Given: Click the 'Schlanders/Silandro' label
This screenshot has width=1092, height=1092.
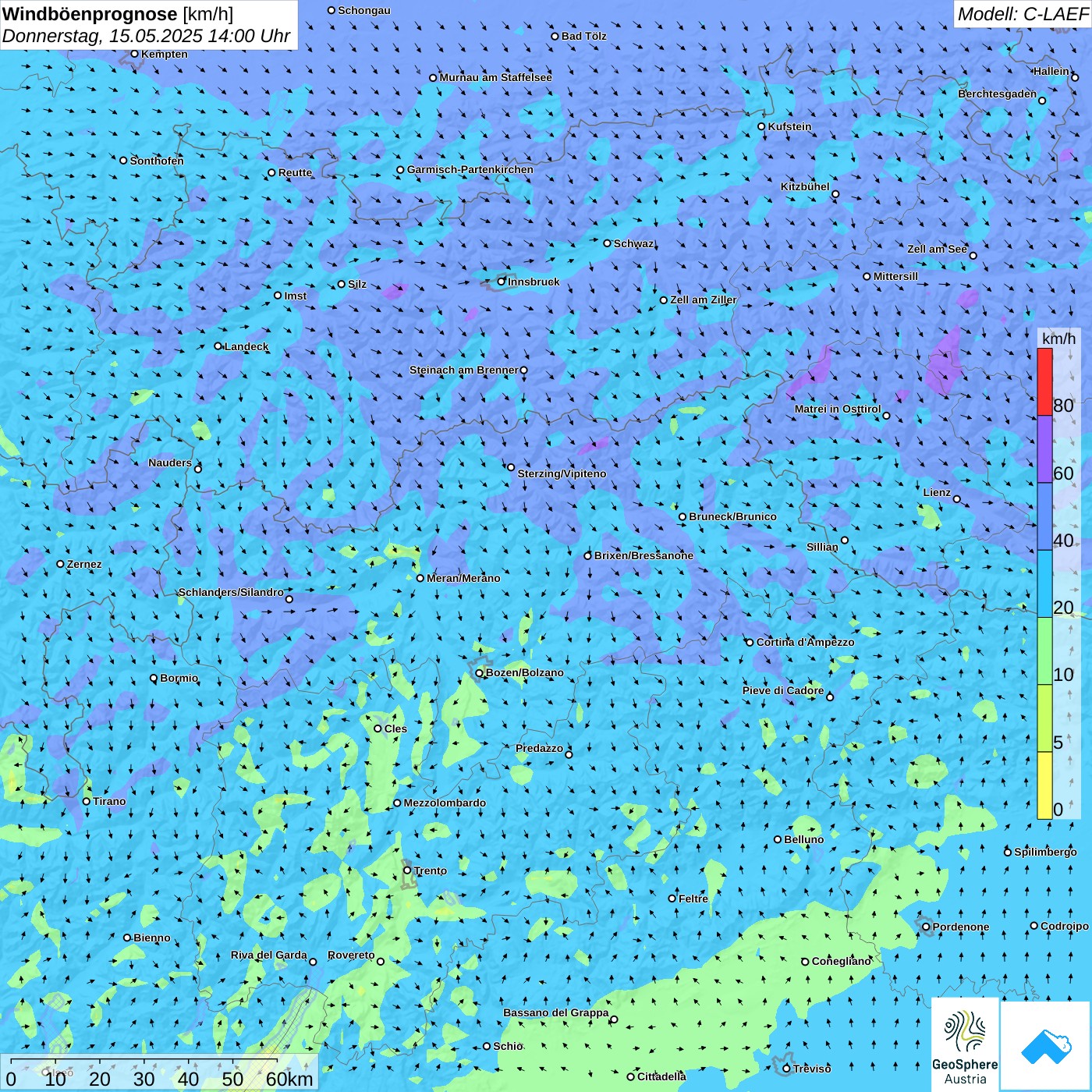Looking at the screenshot, I should tap(231, 593).
